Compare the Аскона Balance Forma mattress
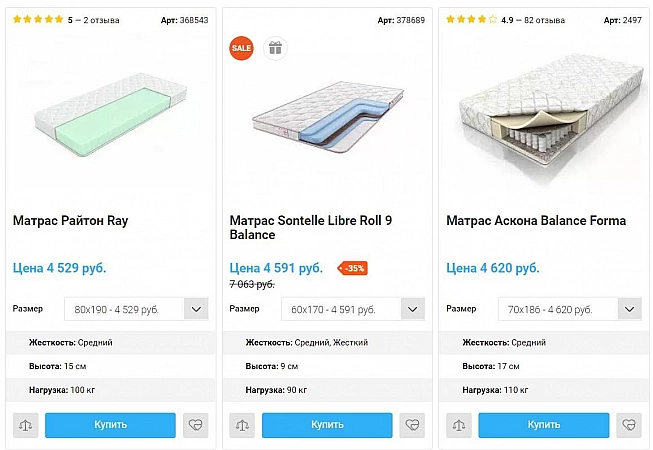 458,425
